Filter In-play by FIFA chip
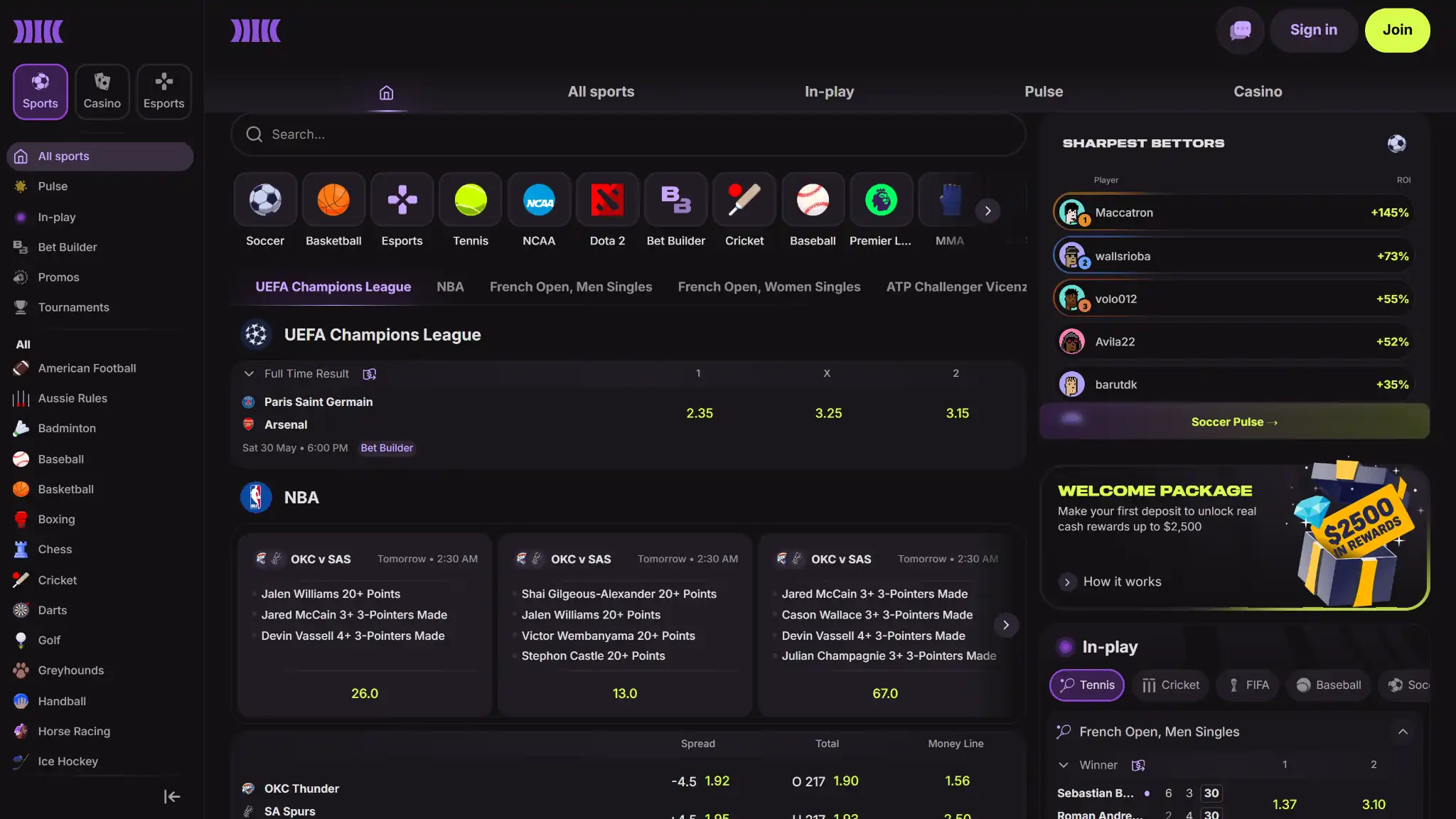The height and width of the screenshot is (819, 1456). coord(1248,685)
